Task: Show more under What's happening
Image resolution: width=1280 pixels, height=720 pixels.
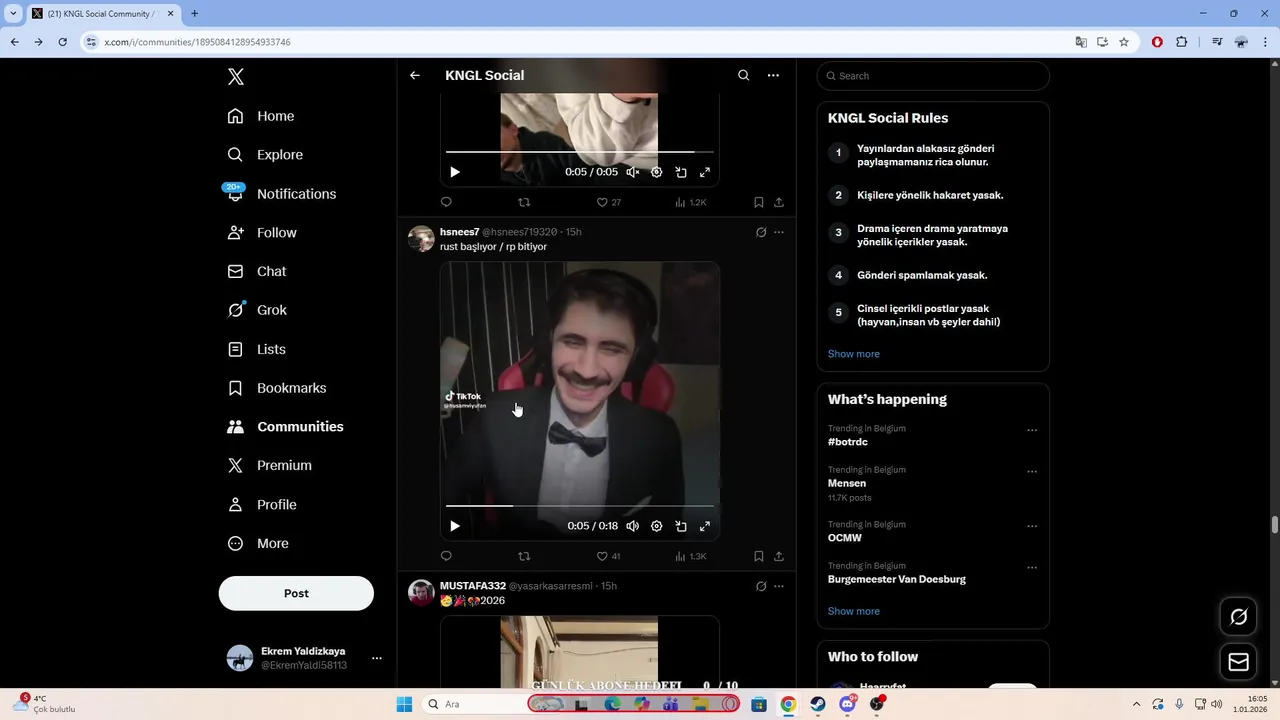Action: coord(854,611)
